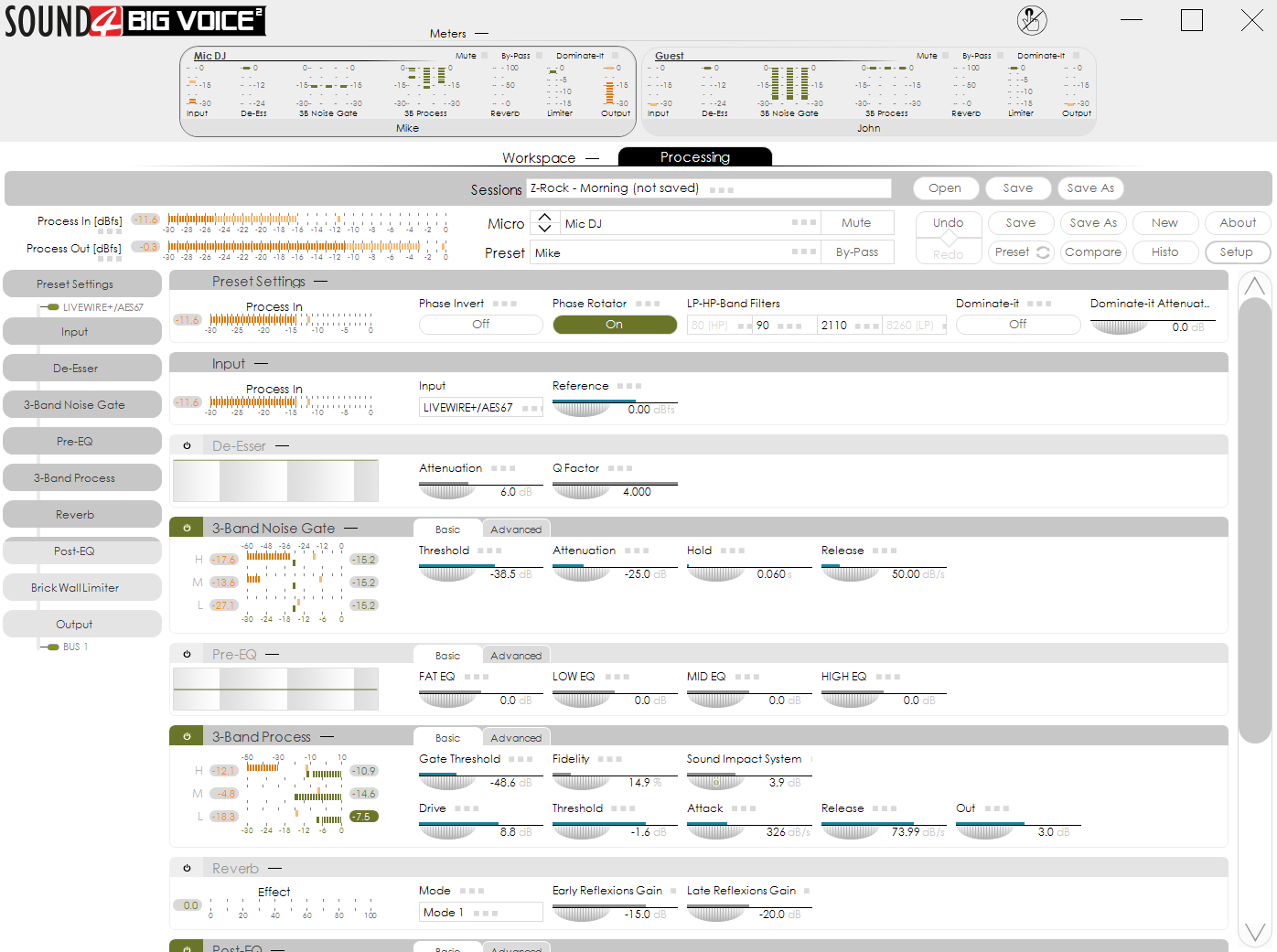Click the touch-mode hand icon in title bar
The height and width of the screenshot is (952, 1277).
1032,20
